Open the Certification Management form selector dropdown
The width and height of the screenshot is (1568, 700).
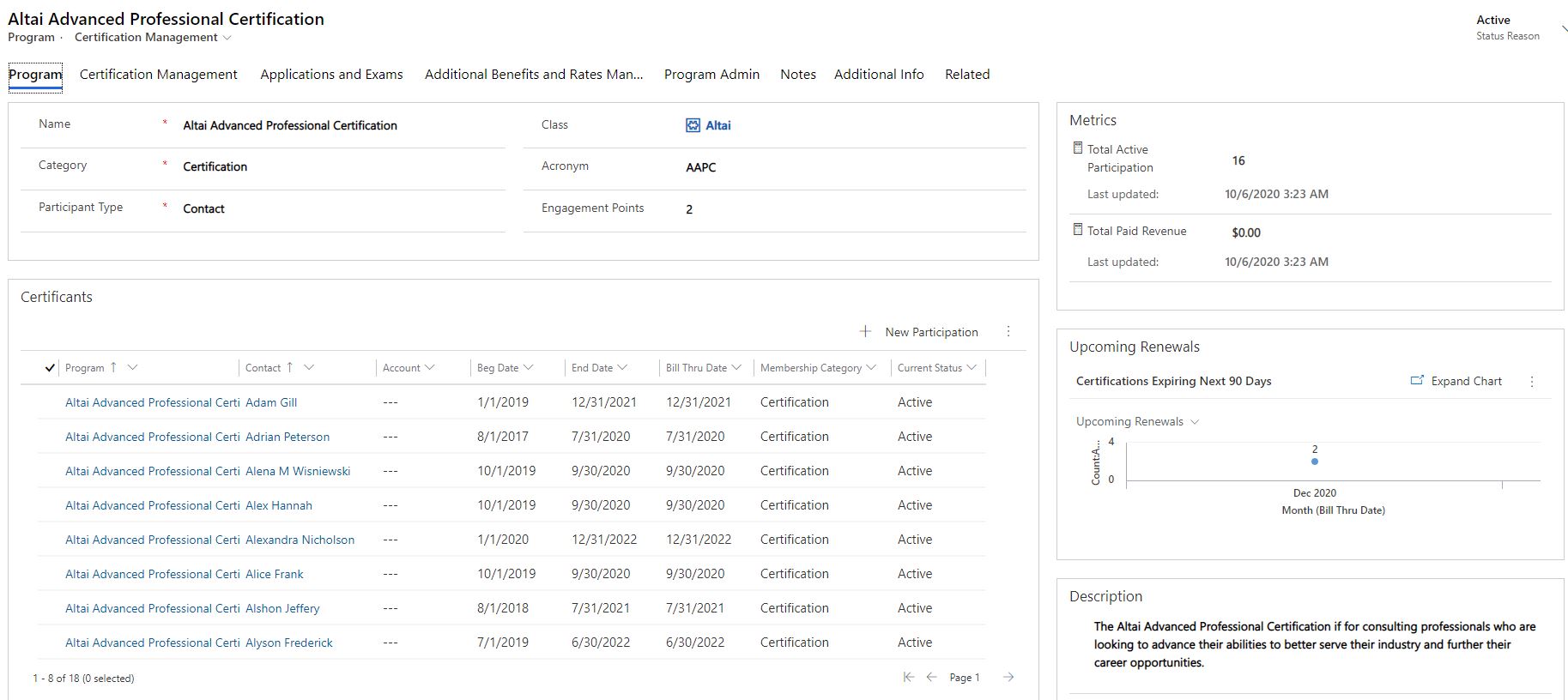(227, 38)
